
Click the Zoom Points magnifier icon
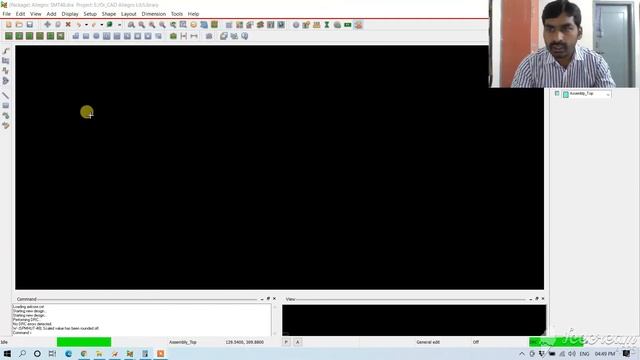131,25
